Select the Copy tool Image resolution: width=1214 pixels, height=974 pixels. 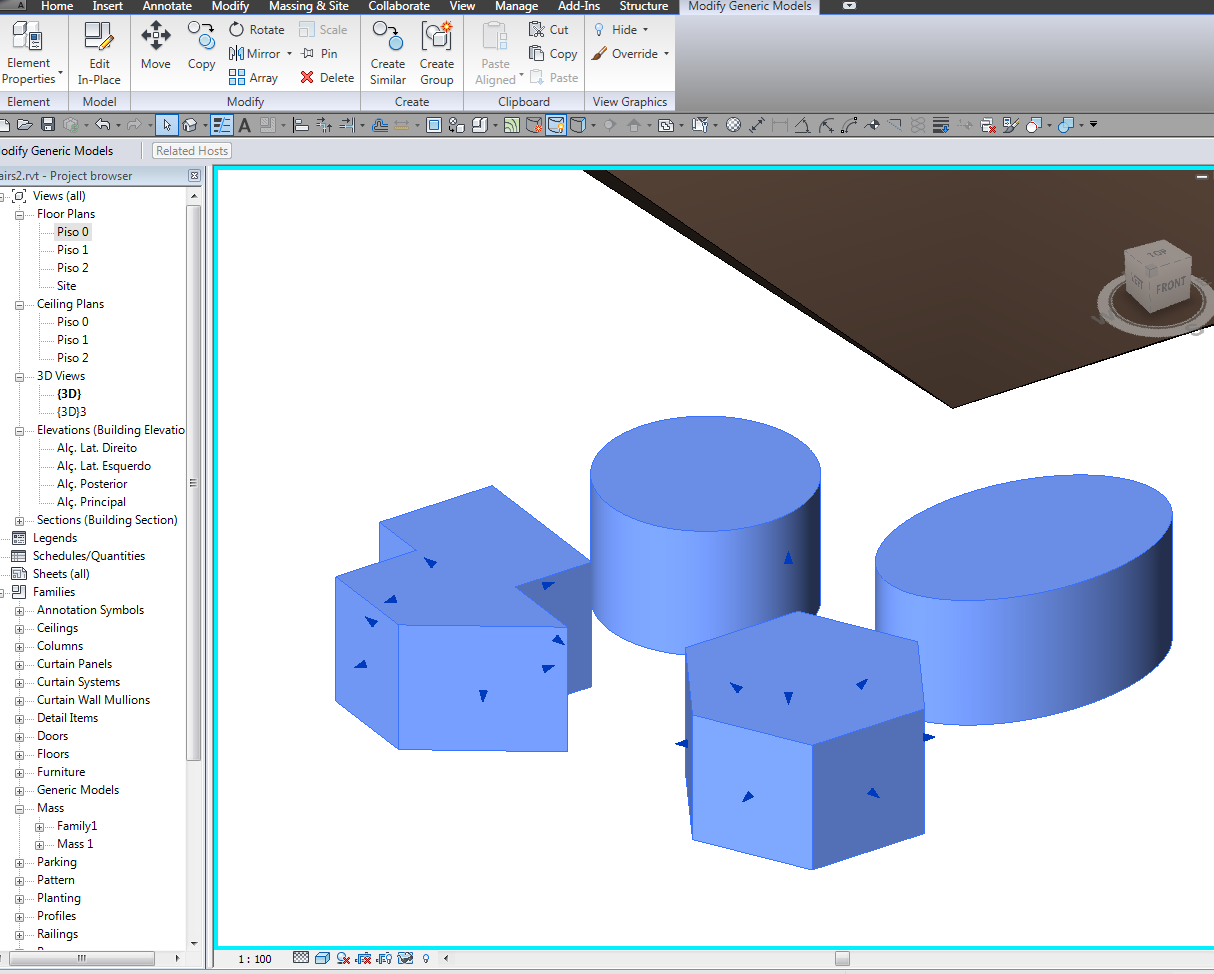(201, 47)
